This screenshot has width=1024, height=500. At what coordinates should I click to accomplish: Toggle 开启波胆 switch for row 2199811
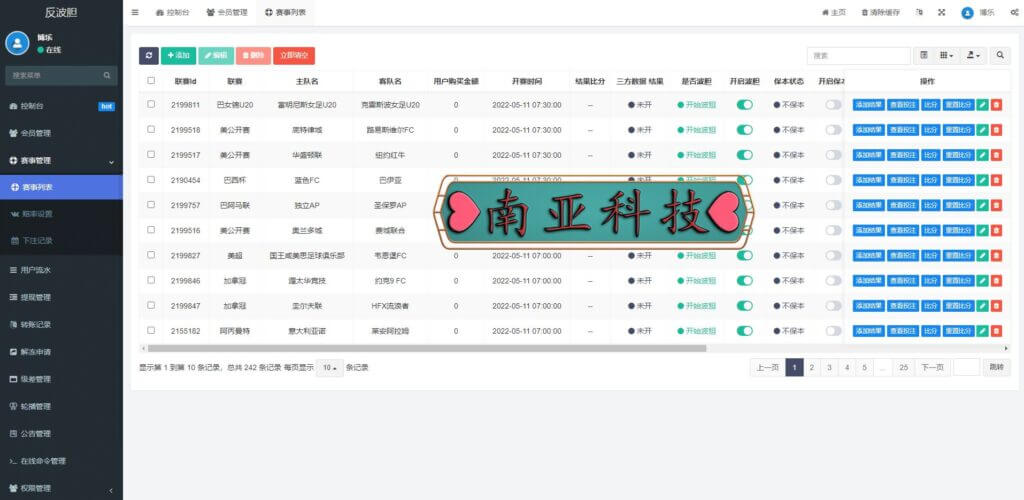[x=744, y=104]
